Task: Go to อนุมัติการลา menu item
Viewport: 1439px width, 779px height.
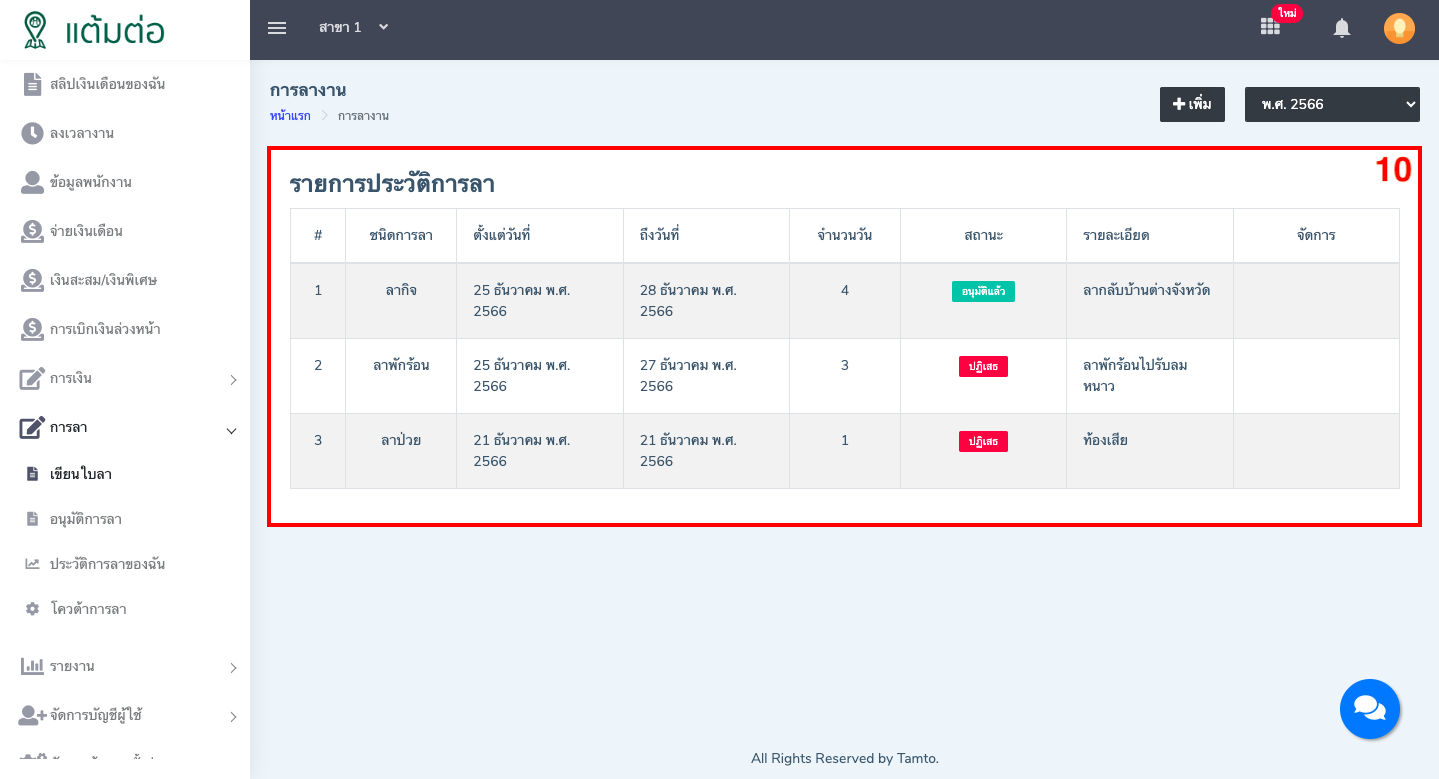Action: click(x=86, y=519)
